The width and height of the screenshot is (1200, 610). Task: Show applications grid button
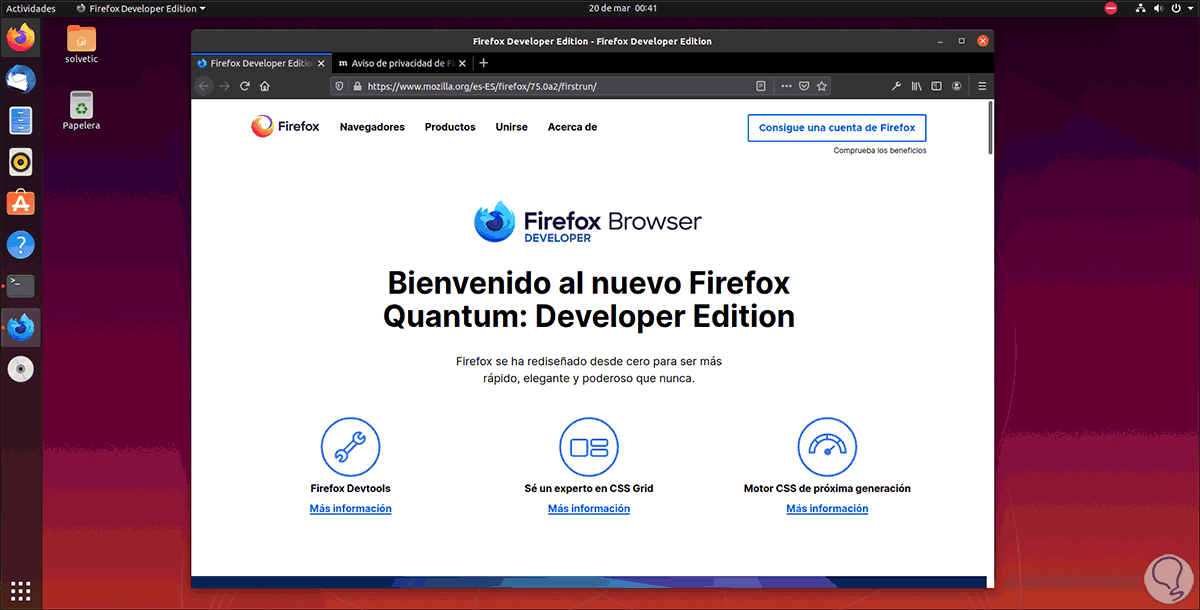(x=20, y=589)
